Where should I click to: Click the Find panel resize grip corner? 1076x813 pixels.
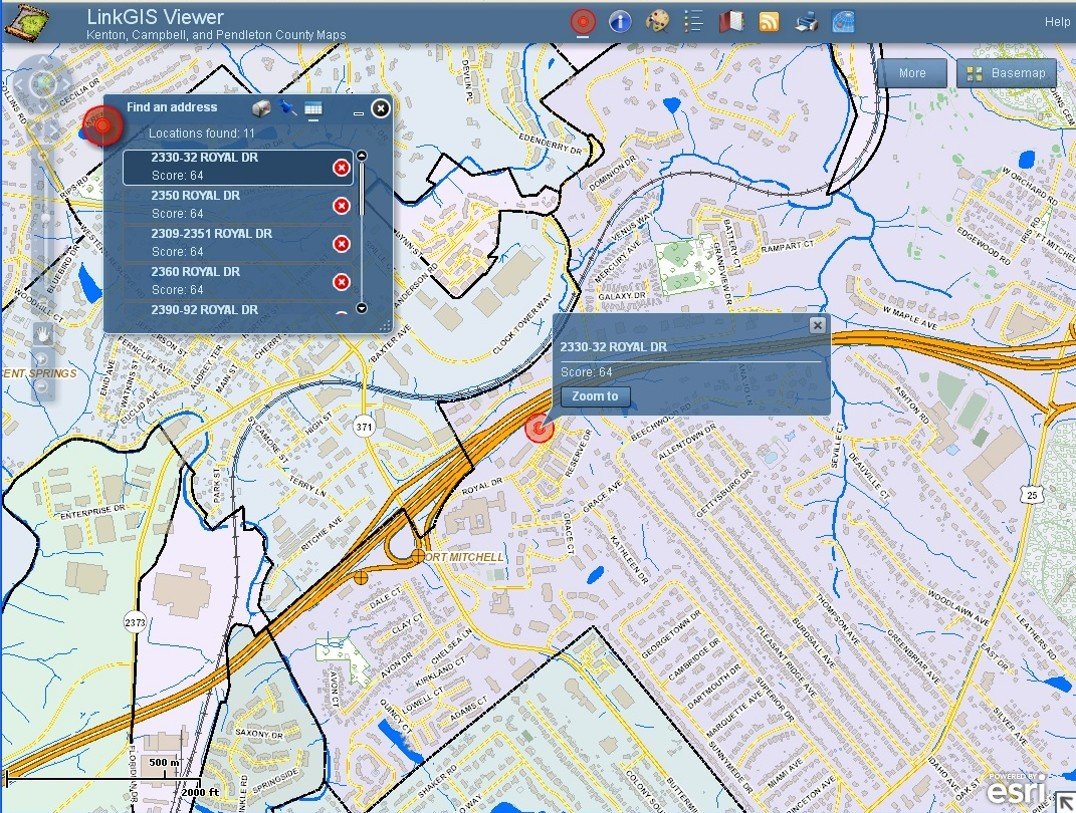[x=385, y=326]
